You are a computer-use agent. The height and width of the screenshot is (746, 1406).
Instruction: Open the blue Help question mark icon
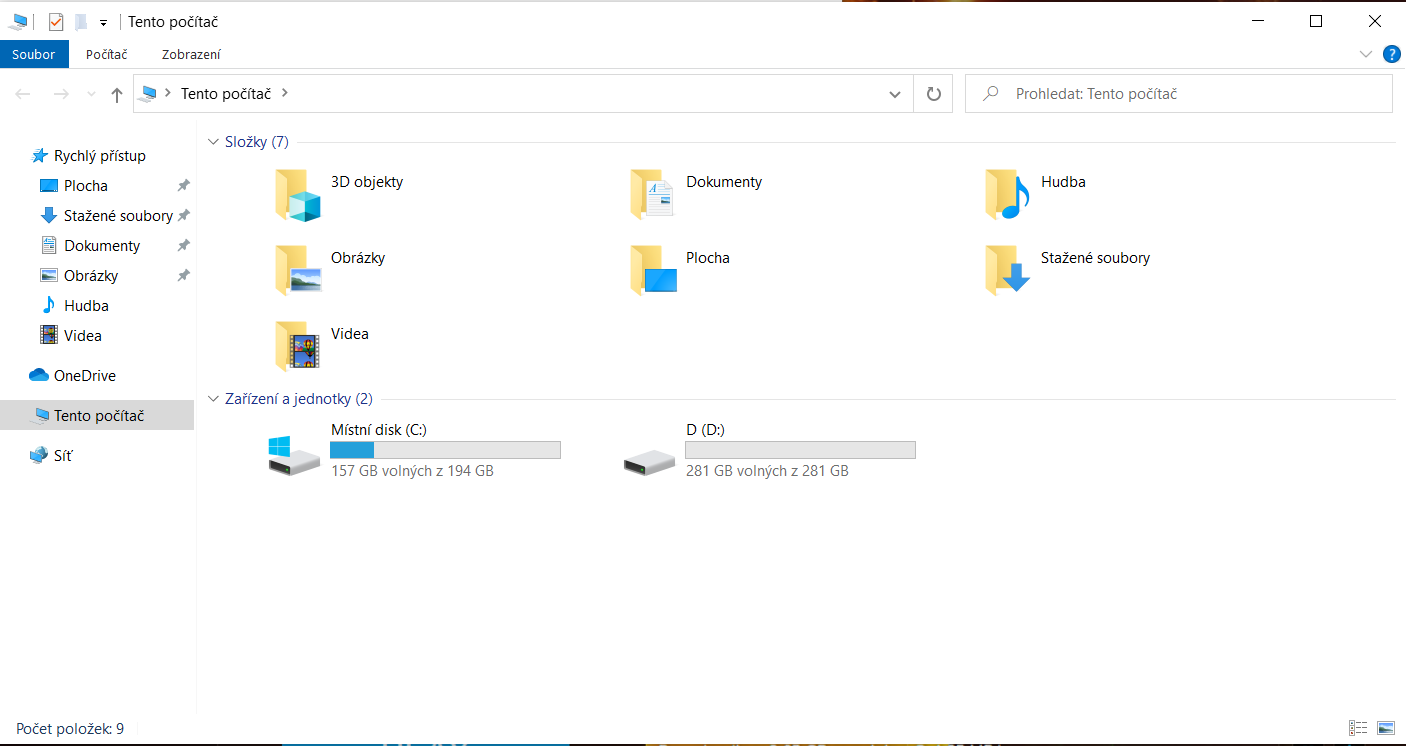1391,54
